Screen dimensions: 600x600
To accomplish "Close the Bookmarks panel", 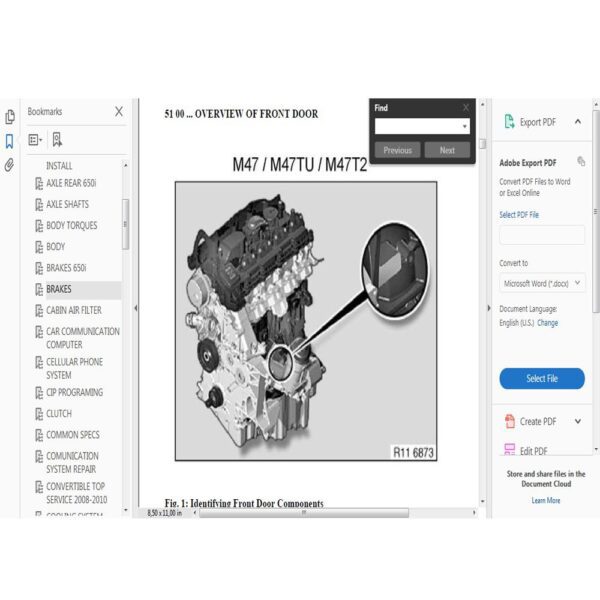I will click(x=119, y=111).
